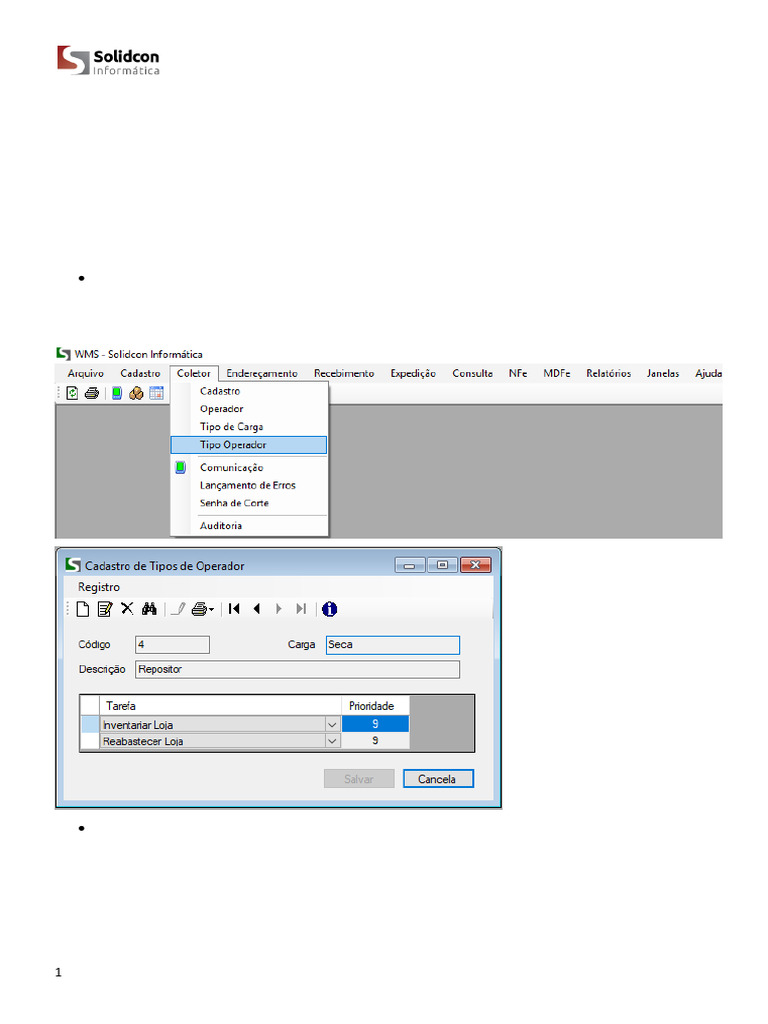The height and width of the screenshot is (1024, 768).
Task: Create a new record with blank page icon
Action: pyautogui.click(x=83, y=609)
